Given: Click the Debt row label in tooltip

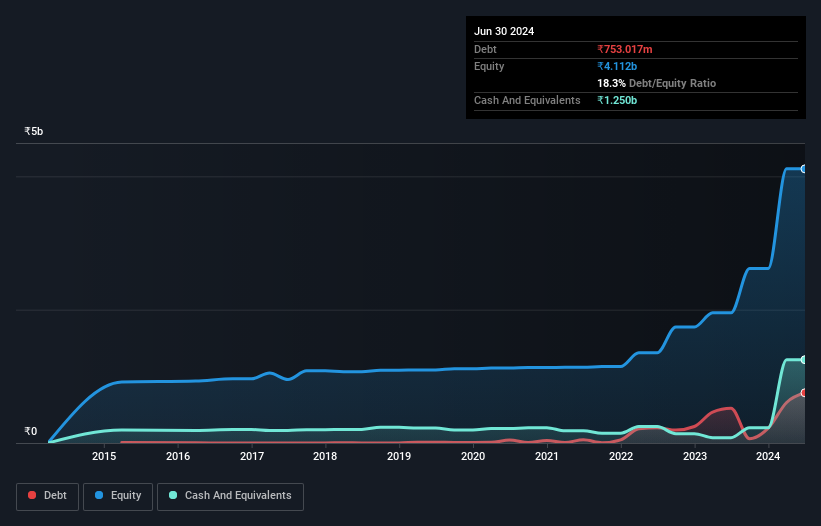Looking at the screenshot, I should 485,49.
